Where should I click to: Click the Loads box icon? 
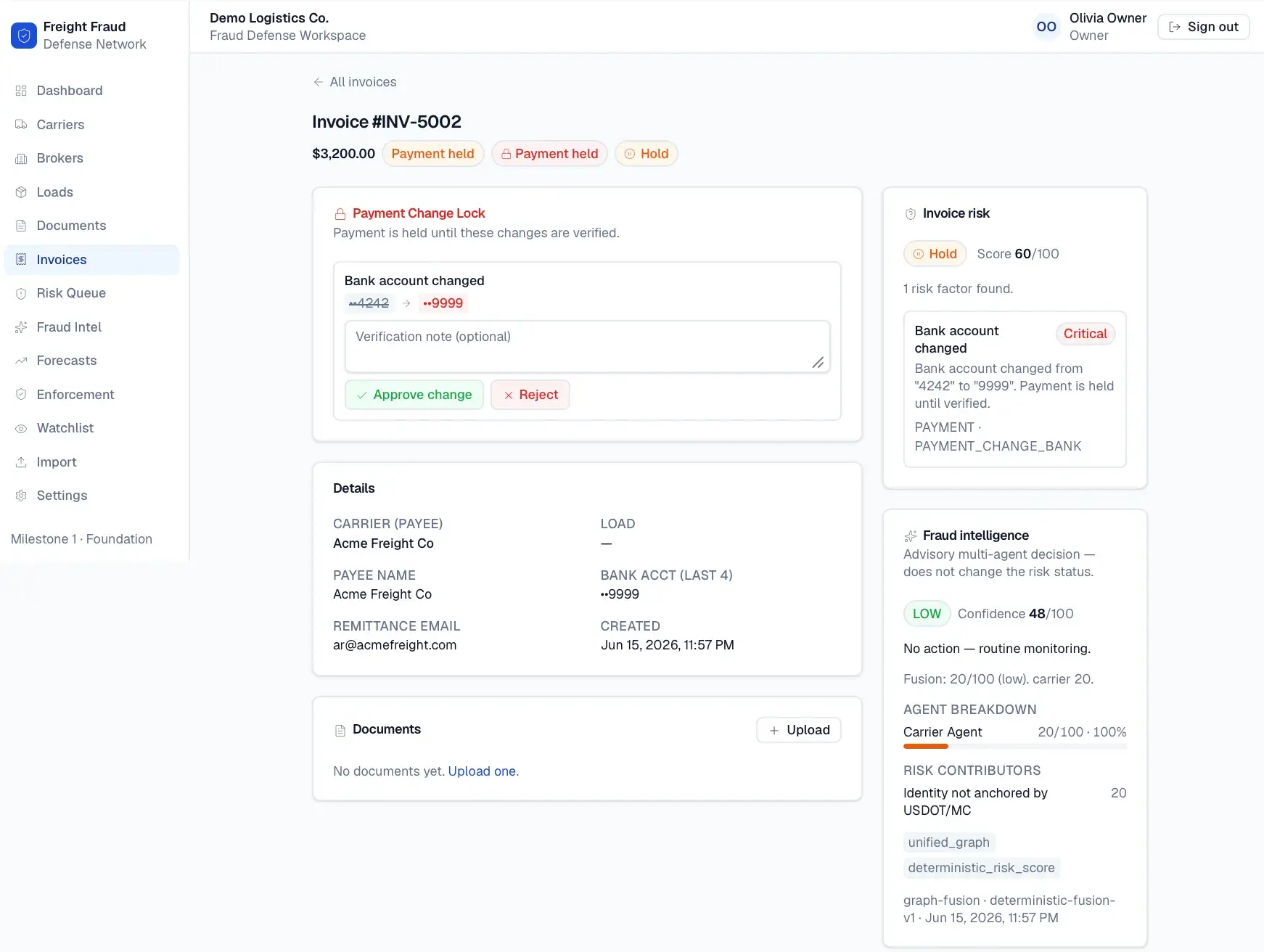point(21,192)
